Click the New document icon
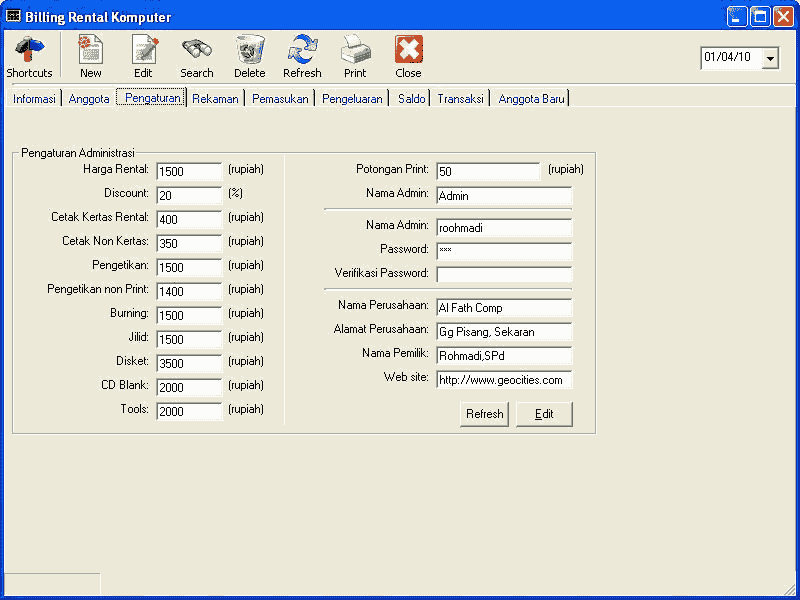This screenshot has width=800, height=600. click(x=91, y=56)
